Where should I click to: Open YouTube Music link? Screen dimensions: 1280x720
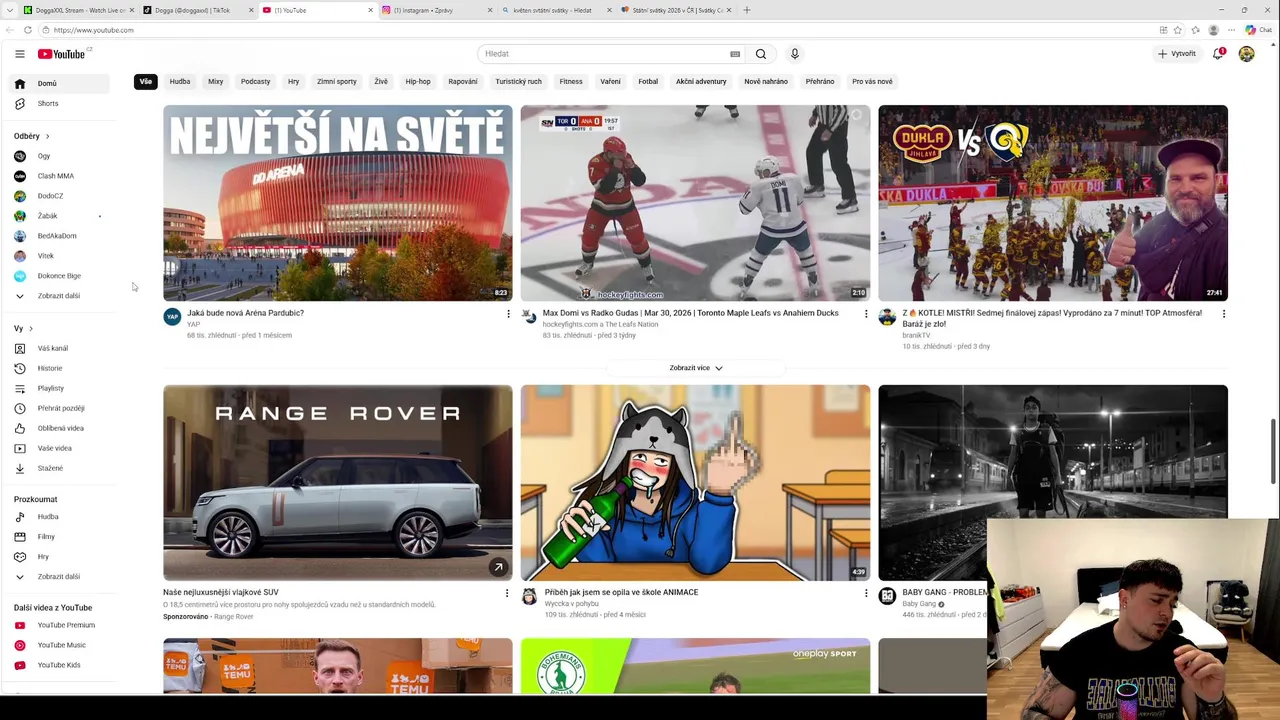click(58, 645)
